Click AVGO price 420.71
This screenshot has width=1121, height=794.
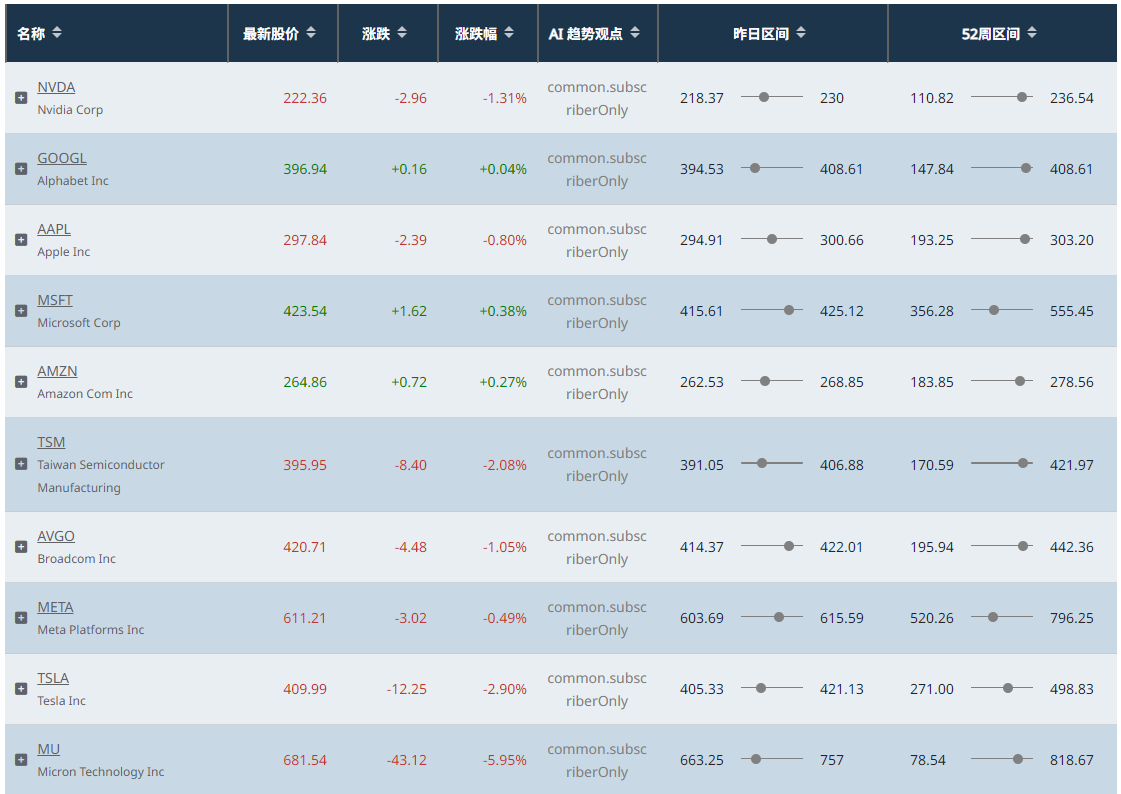(x=305, y=547)
